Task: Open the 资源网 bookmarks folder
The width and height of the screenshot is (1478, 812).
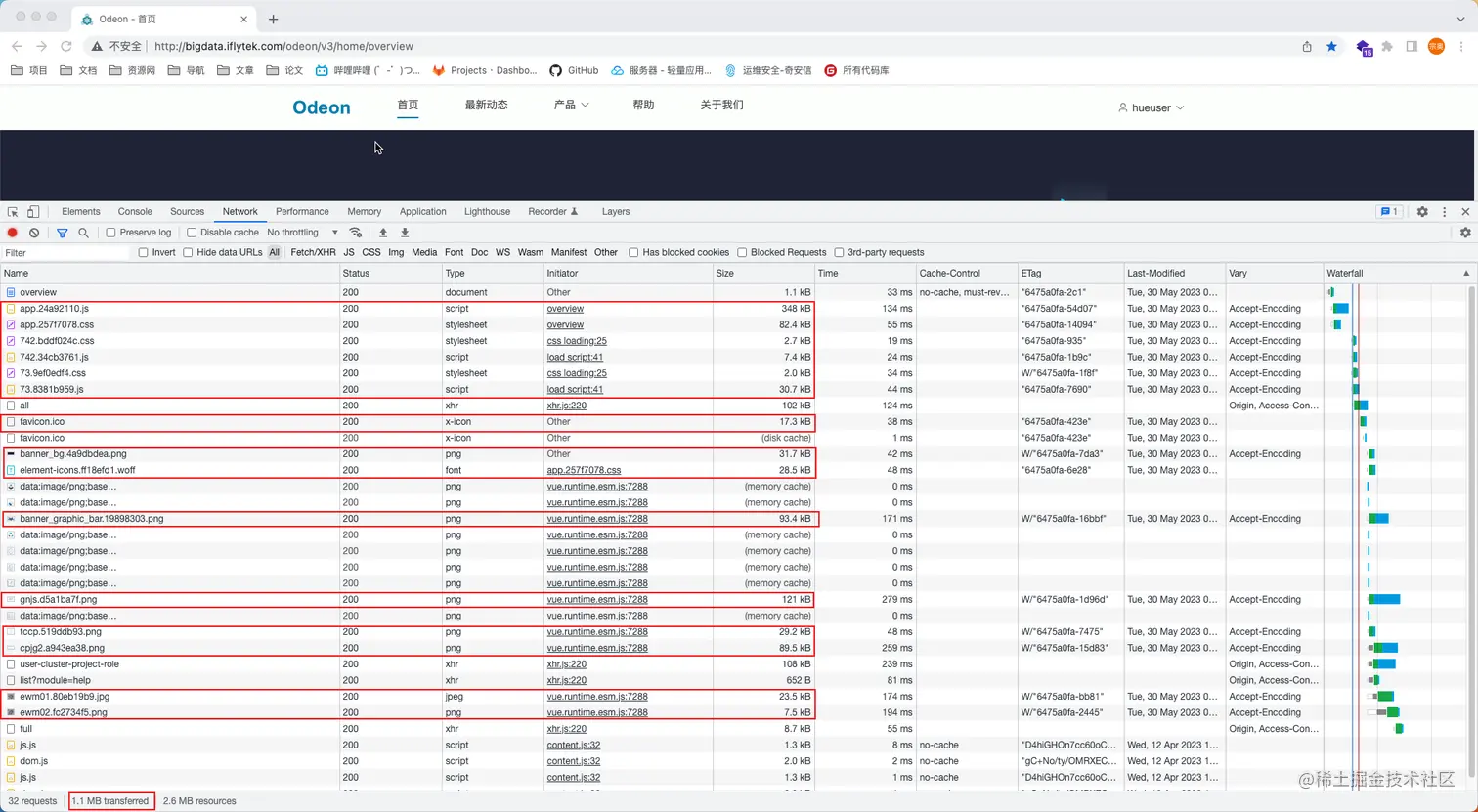Action: (134, 70)
